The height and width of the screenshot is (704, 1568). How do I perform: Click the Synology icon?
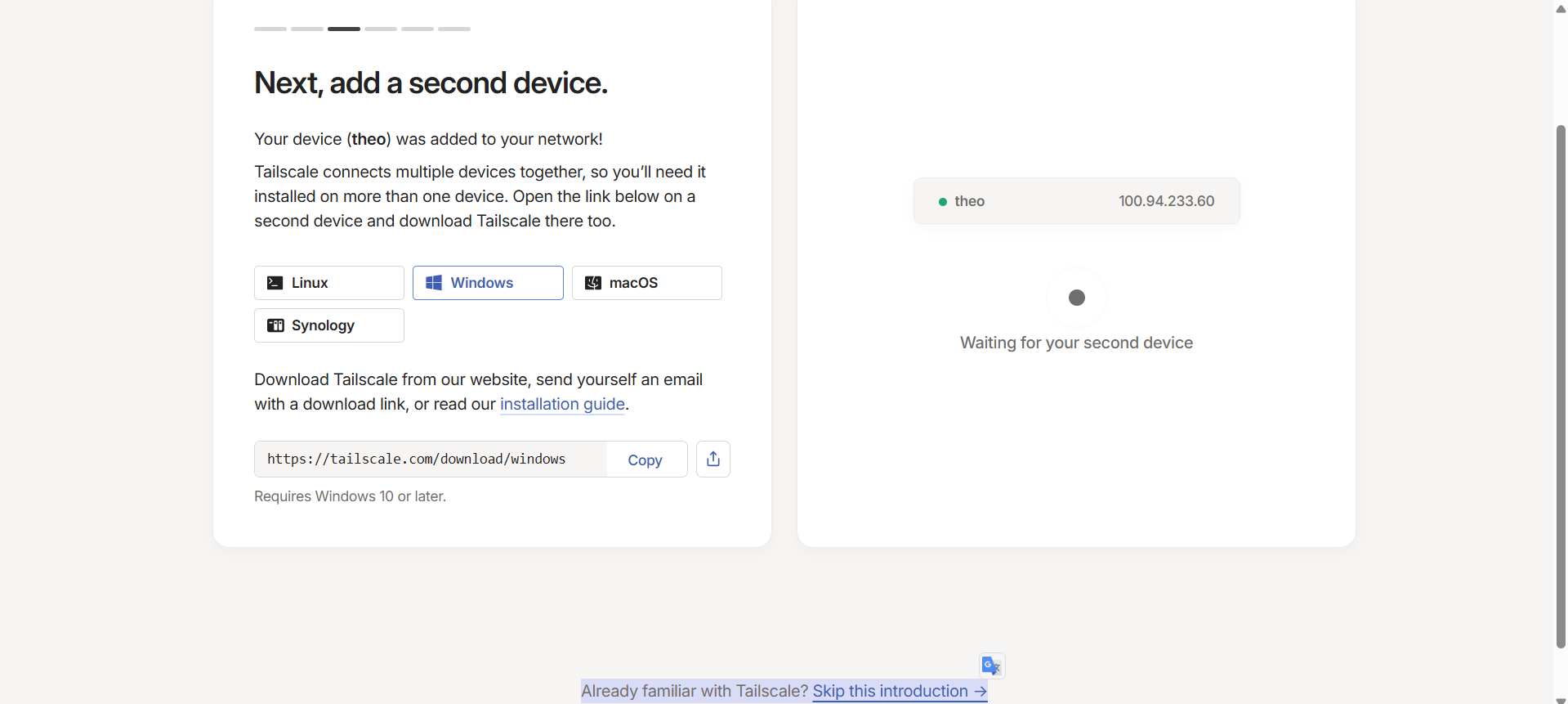[x=275, y=325]
